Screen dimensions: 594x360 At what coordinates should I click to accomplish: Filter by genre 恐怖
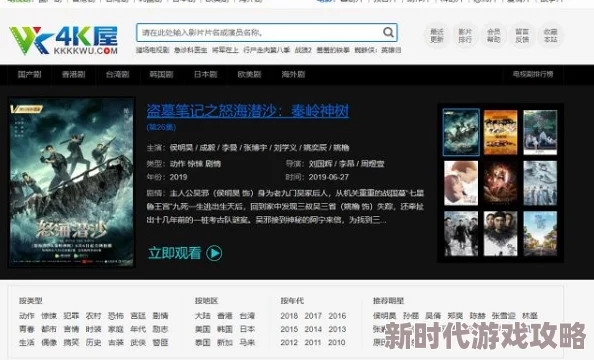pyautogui.click(x=116, y=316)
